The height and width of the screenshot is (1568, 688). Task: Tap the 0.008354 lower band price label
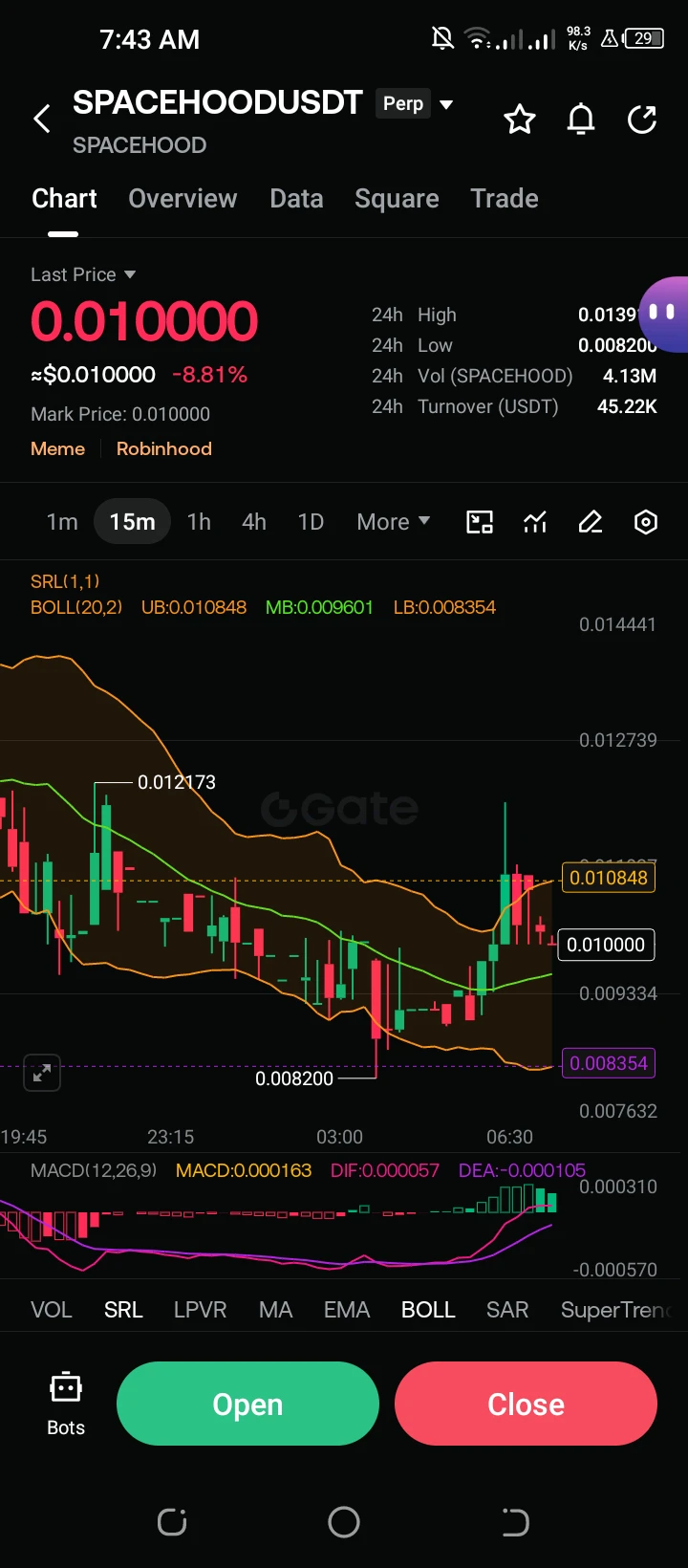coord(609,1063)
